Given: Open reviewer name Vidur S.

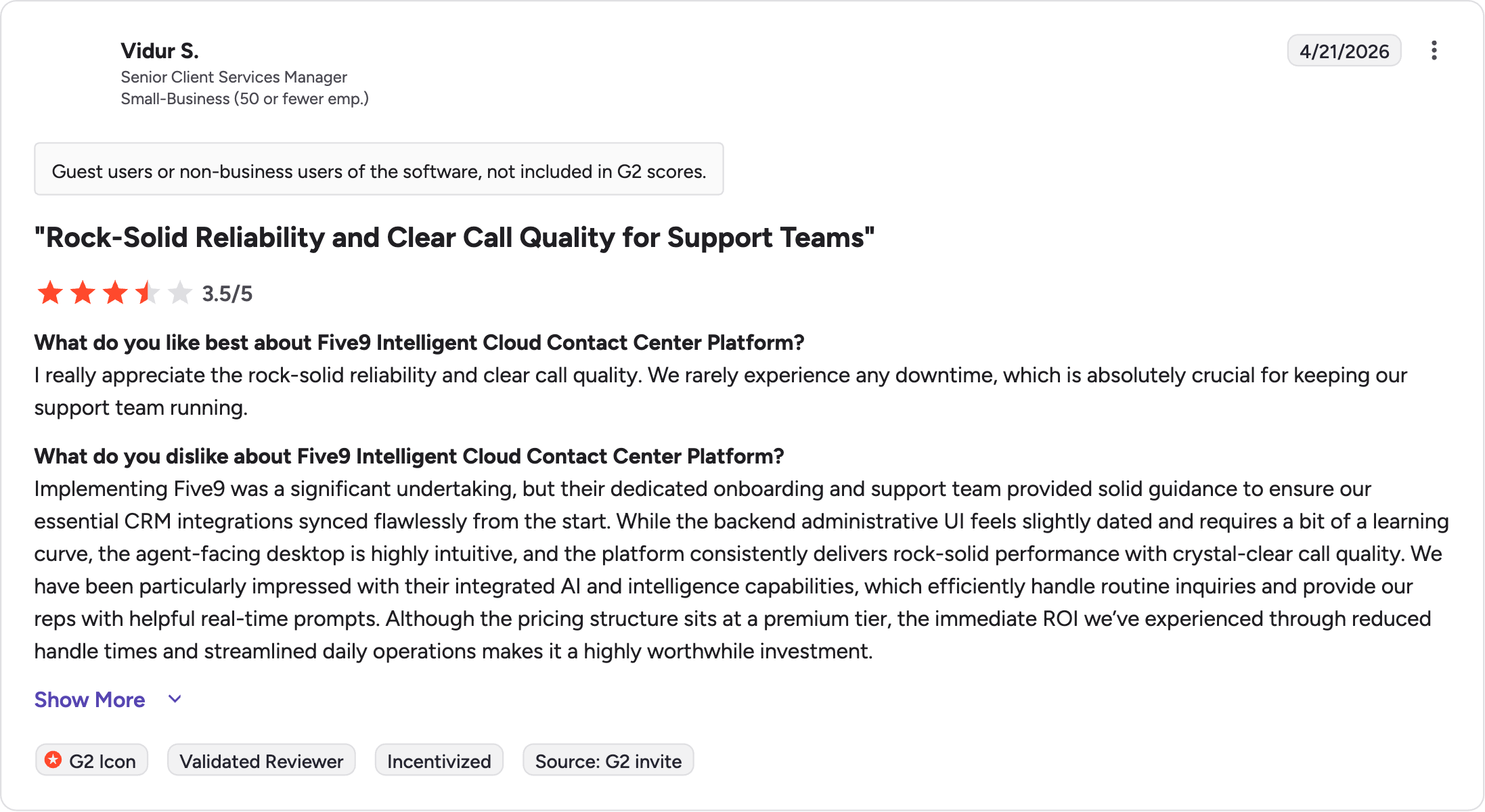Looking at the screenshot, I should pyautogui.click(x=160, y=51).
